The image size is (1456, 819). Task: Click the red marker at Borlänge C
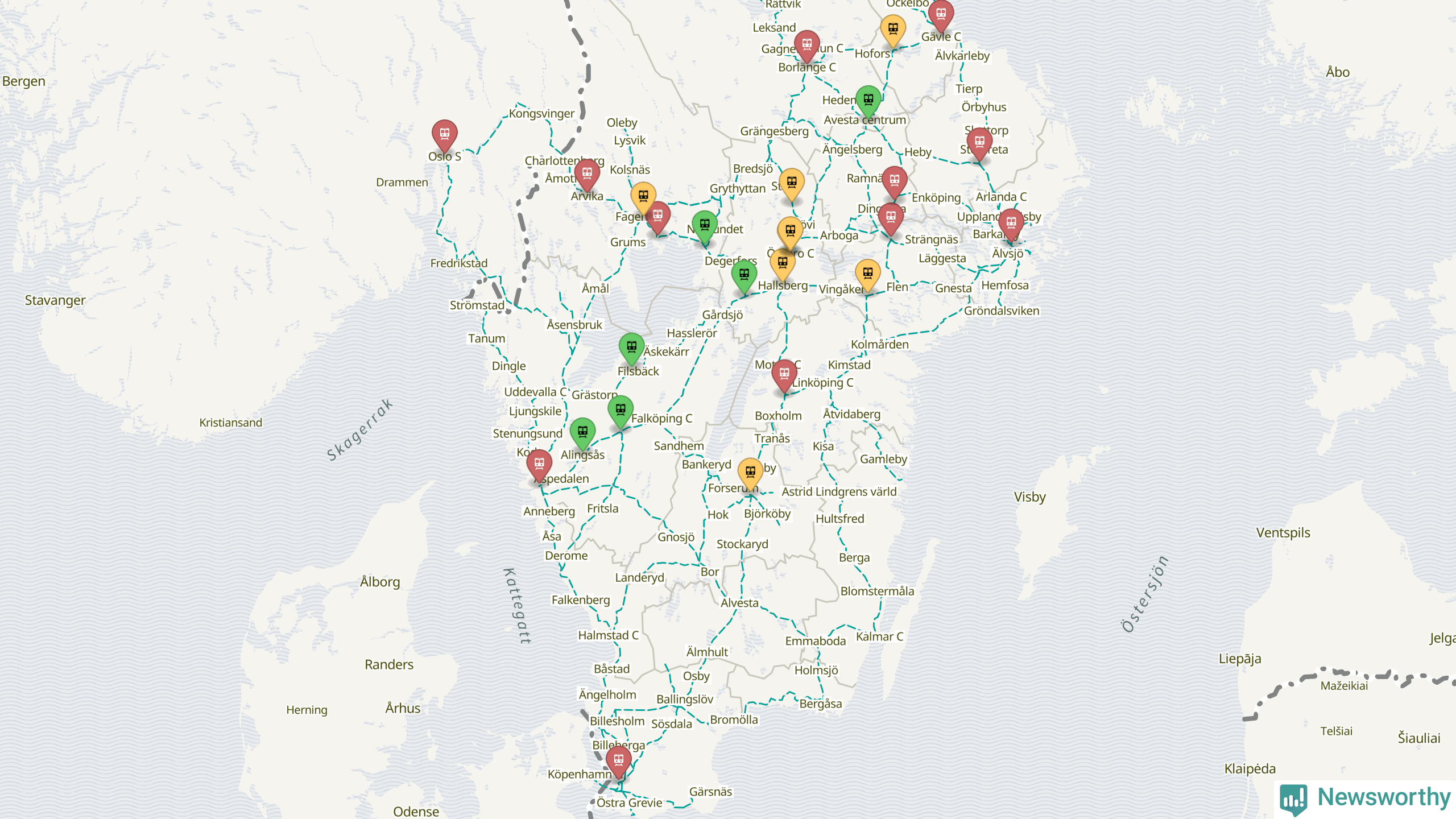pyautogui.click(x=806, y=45)
